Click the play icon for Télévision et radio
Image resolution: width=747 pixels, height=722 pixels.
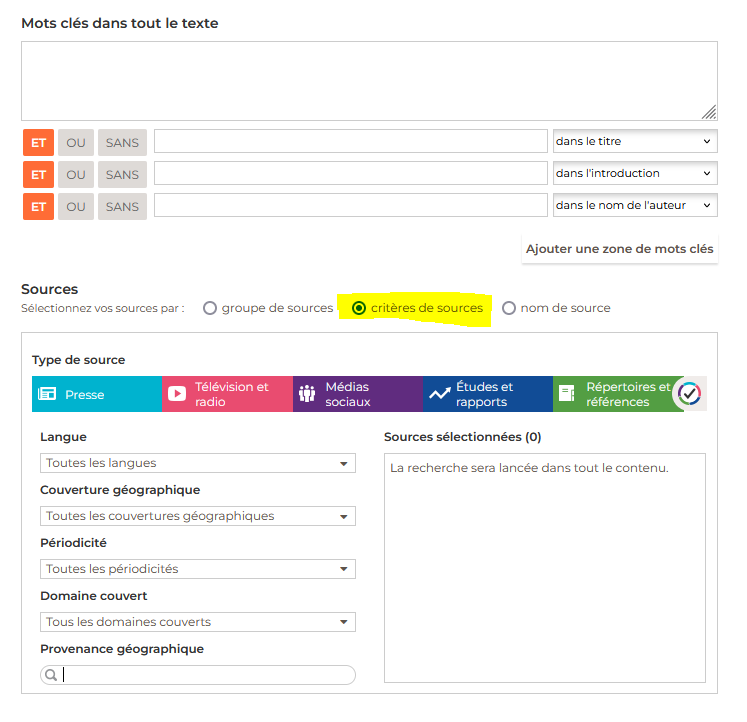tap(177, 394)
